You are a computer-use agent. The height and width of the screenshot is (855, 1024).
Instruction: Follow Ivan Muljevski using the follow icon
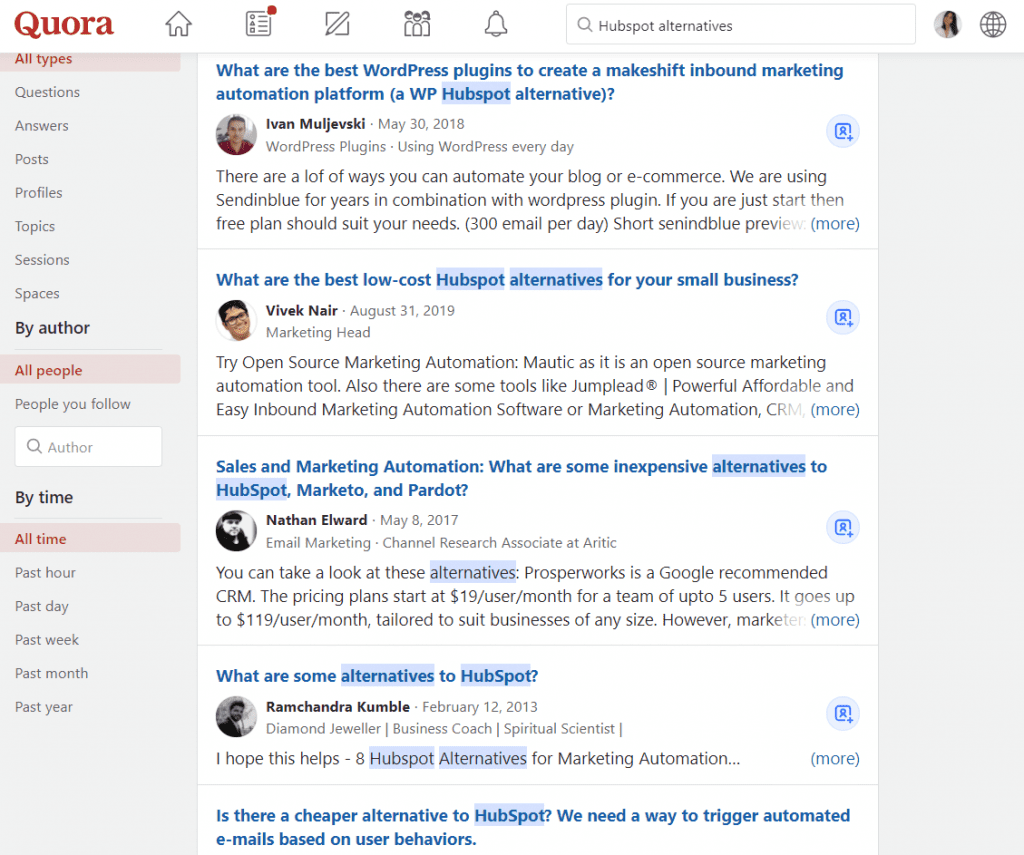point(843,132)
